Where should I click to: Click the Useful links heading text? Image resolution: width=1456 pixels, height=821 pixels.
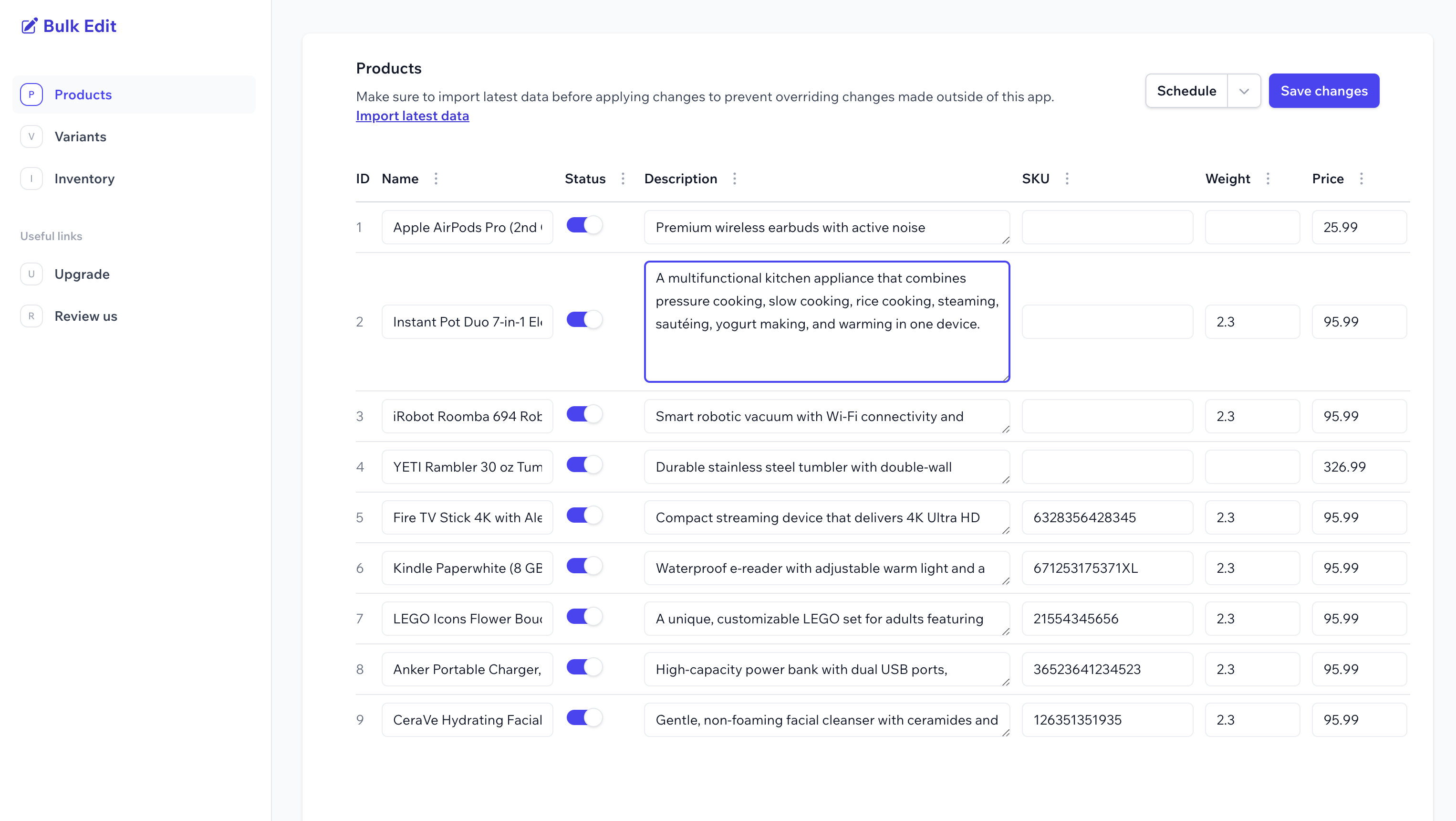[52, 236]
